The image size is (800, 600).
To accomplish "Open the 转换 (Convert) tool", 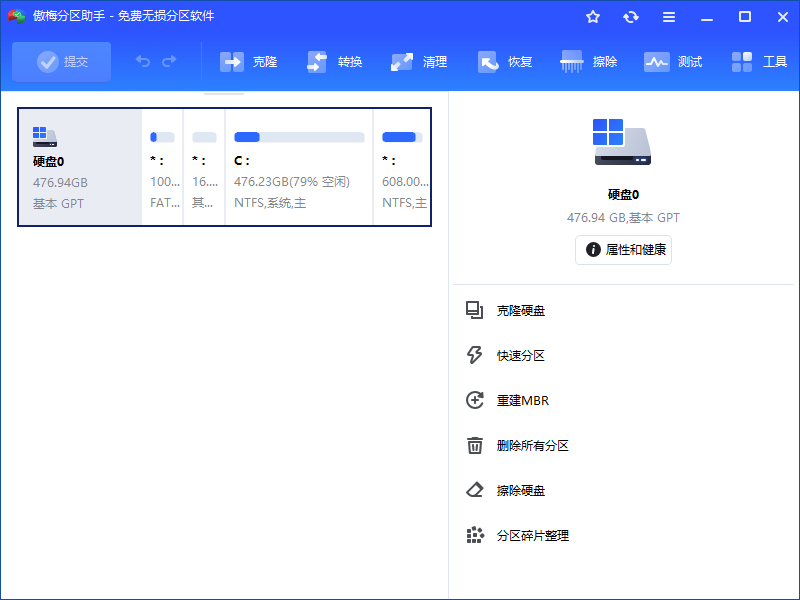I will tap(332, 61).
